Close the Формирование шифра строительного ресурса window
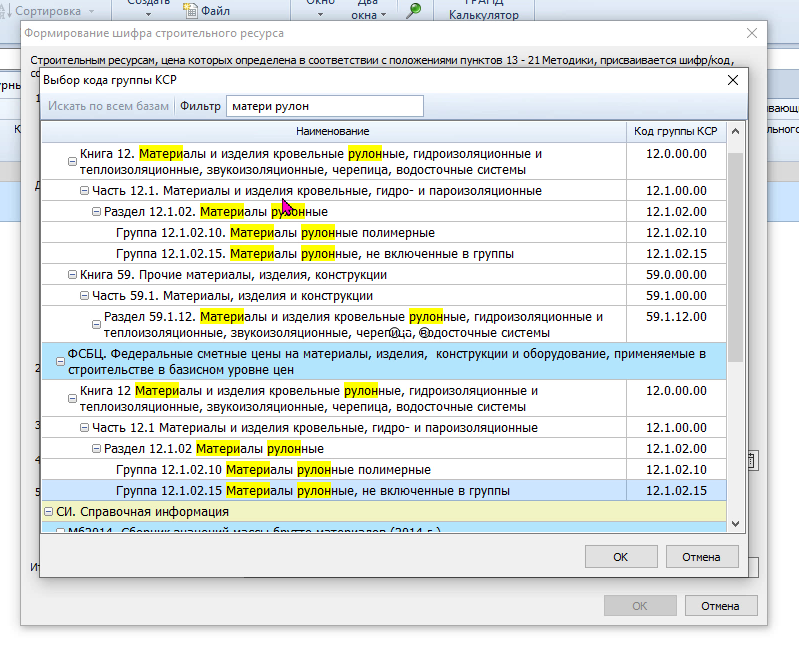799x647 pixels. click(752, 33)
